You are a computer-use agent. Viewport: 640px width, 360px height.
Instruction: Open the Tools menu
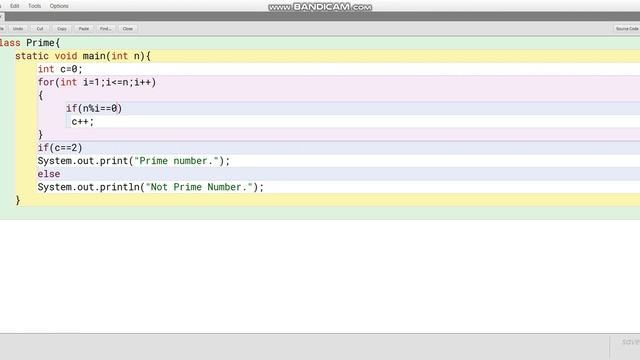(34, 6)
